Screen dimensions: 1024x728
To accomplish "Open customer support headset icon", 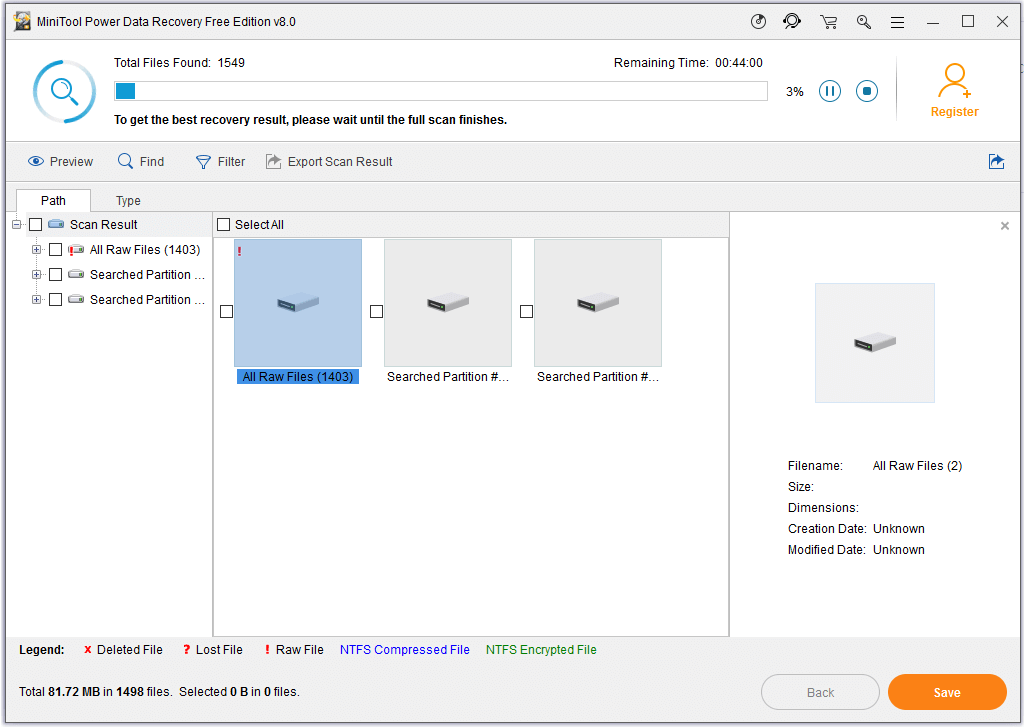I will click(x=792, y=21).
